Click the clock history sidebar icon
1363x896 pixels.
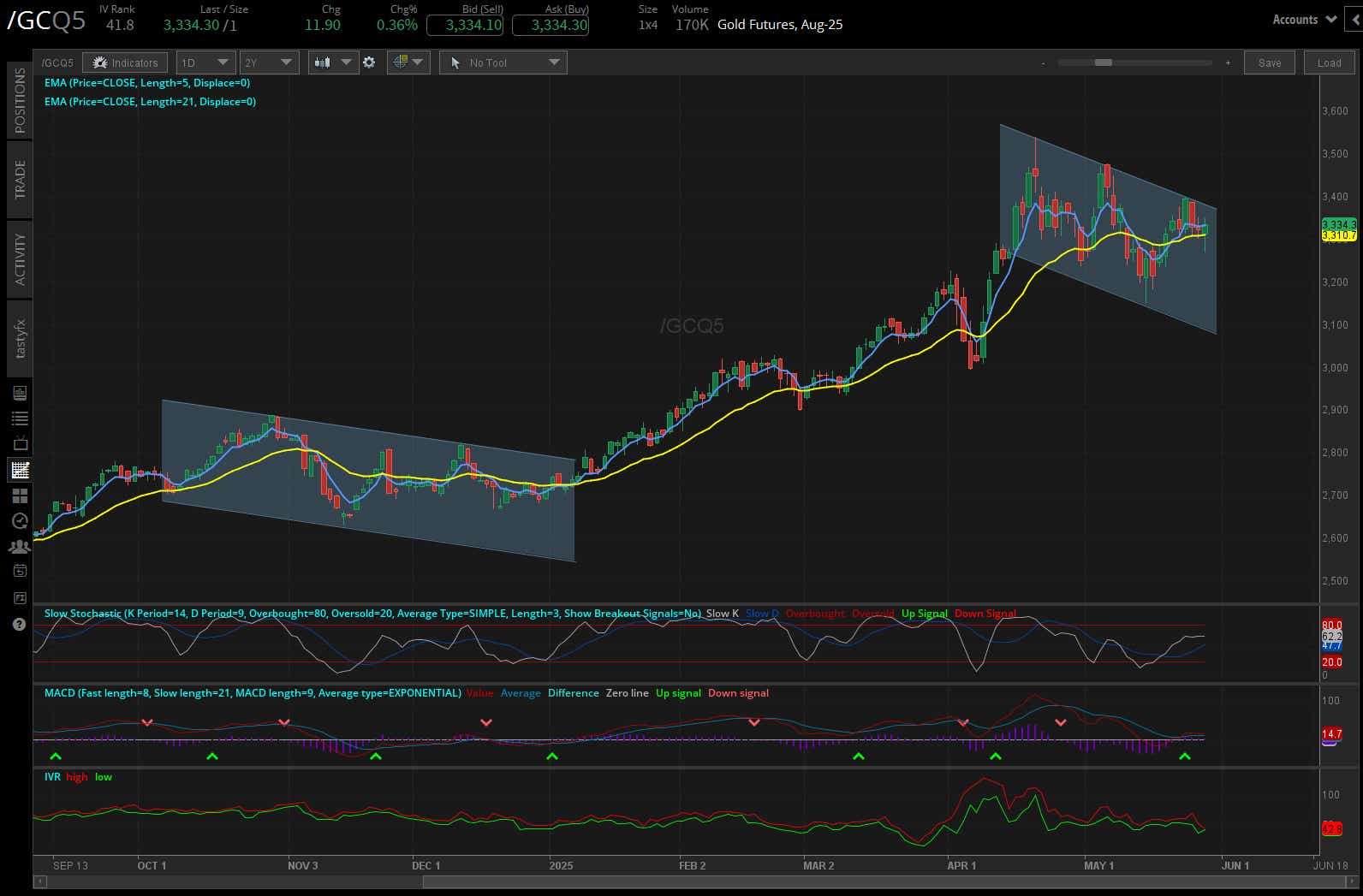pyautogui.click(x=20, y=520)
